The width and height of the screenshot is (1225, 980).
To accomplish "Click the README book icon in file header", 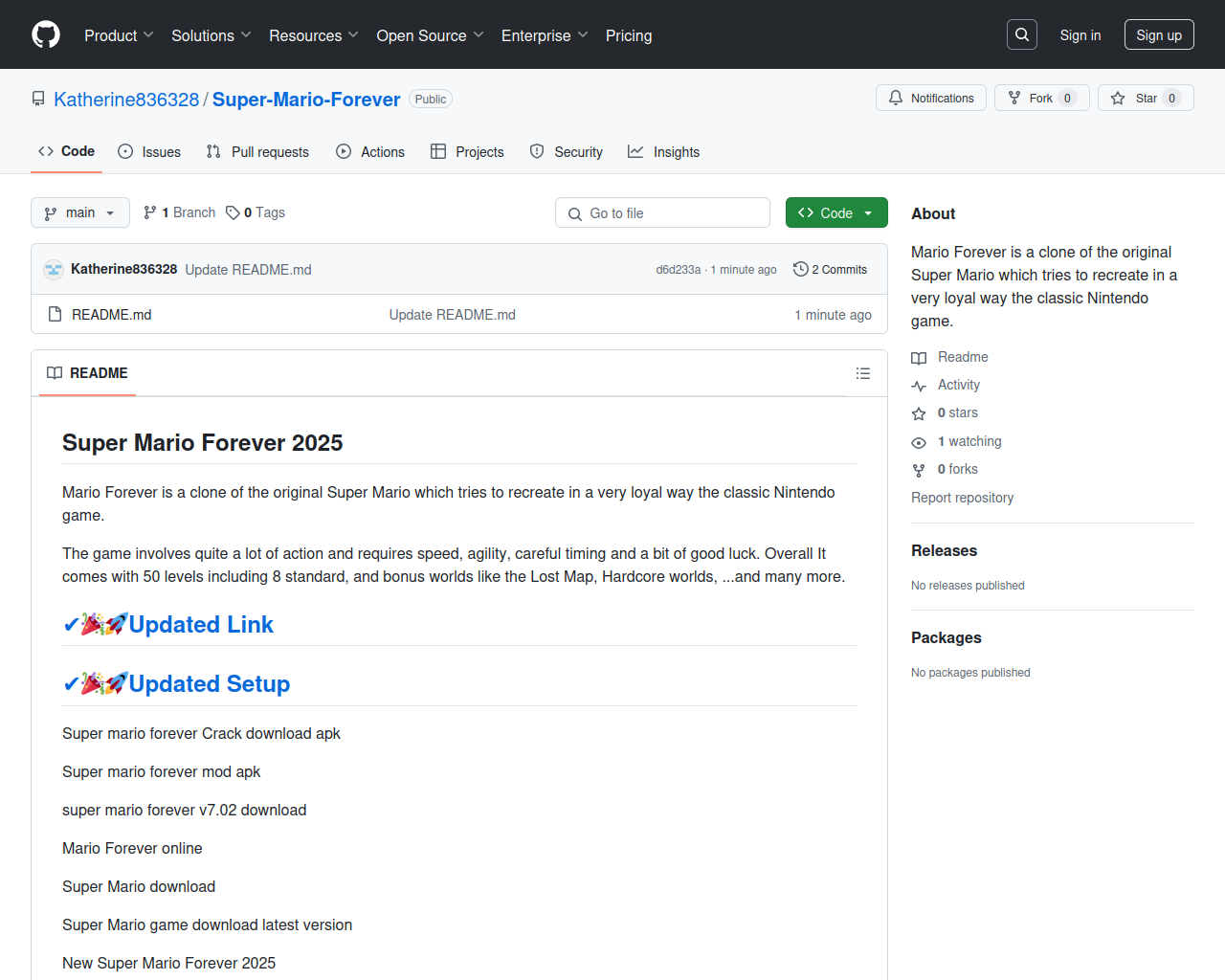I will coord(55,373).
